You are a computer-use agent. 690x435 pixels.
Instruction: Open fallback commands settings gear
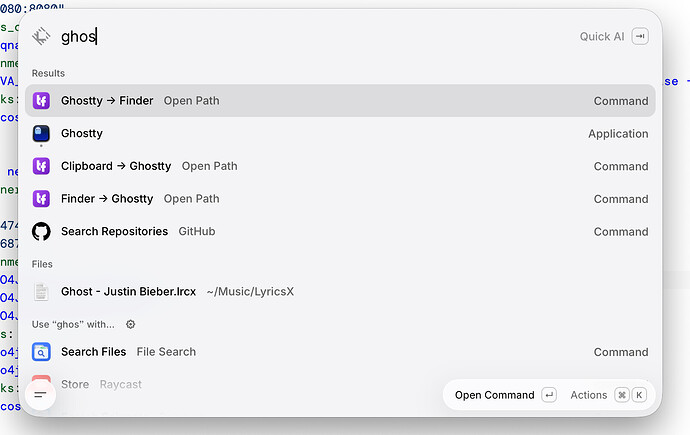point(131,325)
